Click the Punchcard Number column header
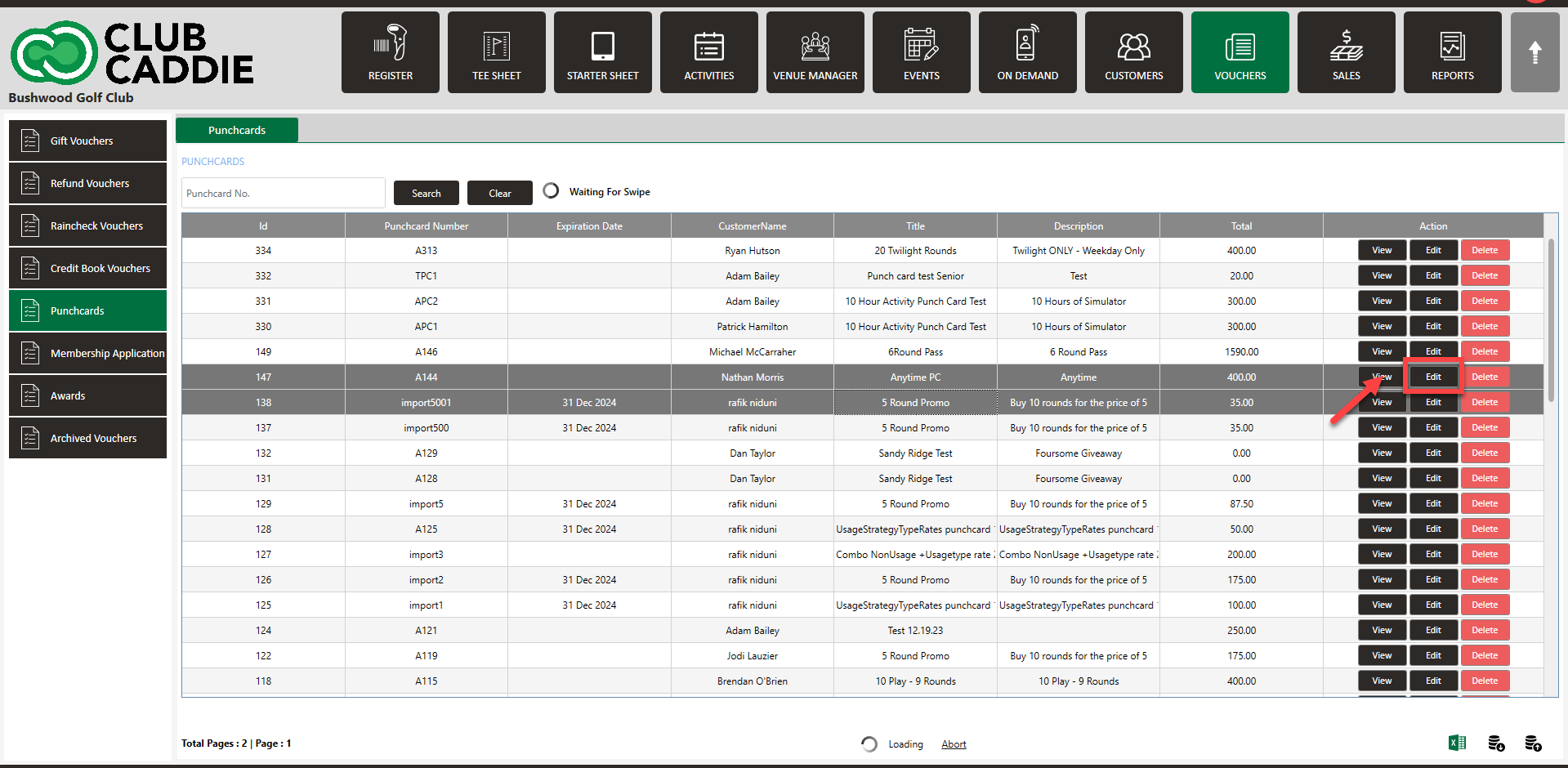The image size is (1568, 768). [x=427, y=226]
